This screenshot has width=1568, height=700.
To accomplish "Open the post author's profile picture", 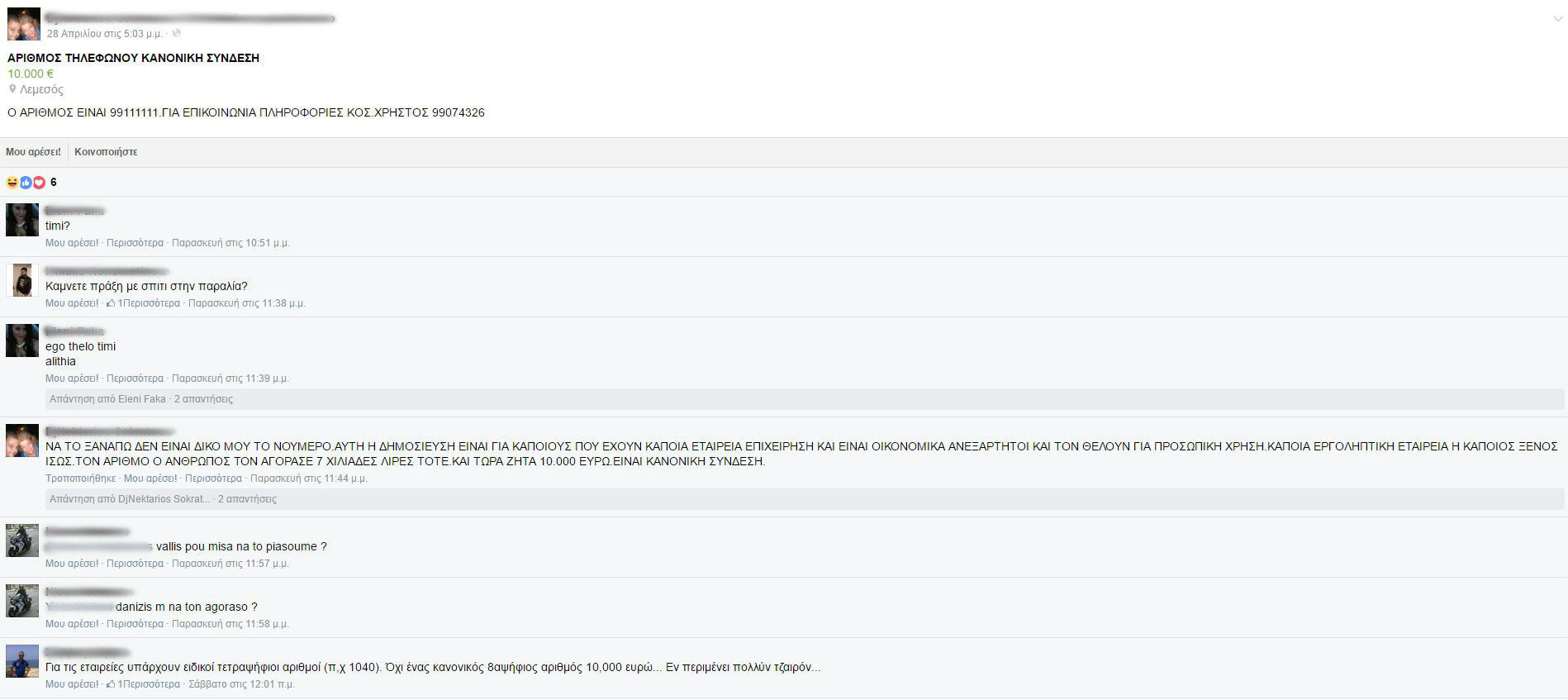I will click(23, 25).
